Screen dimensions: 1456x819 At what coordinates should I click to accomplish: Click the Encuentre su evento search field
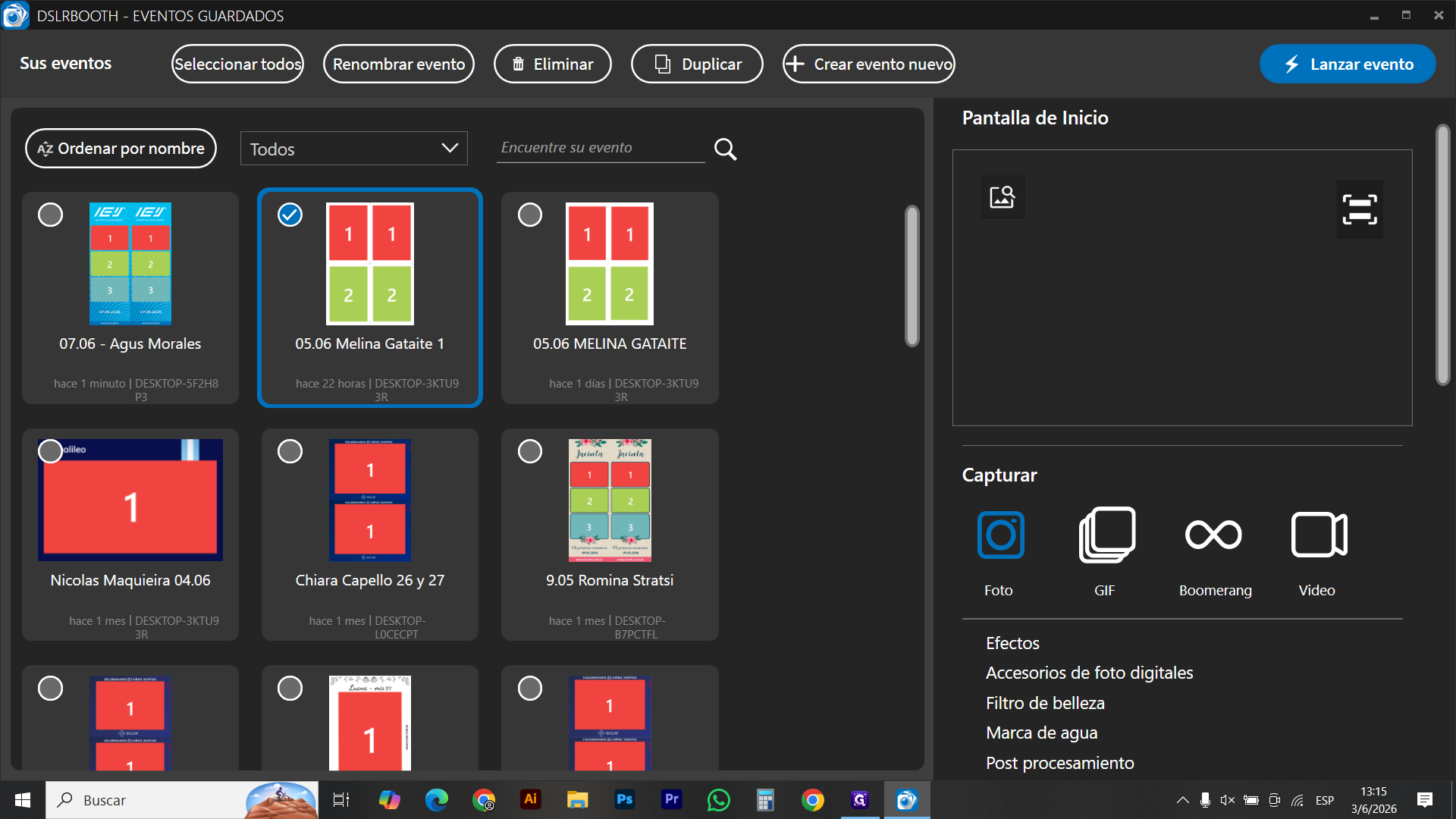[x=601, y=148]
